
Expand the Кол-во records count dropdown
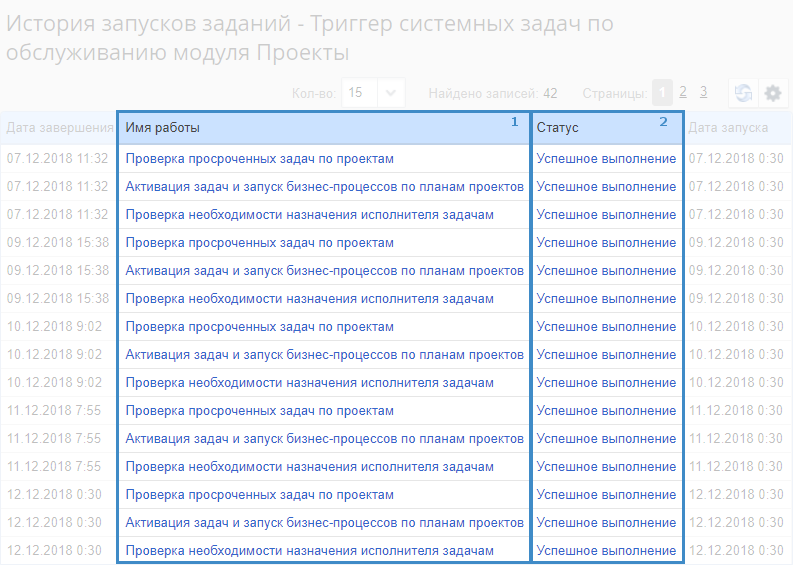pos(391,92)
